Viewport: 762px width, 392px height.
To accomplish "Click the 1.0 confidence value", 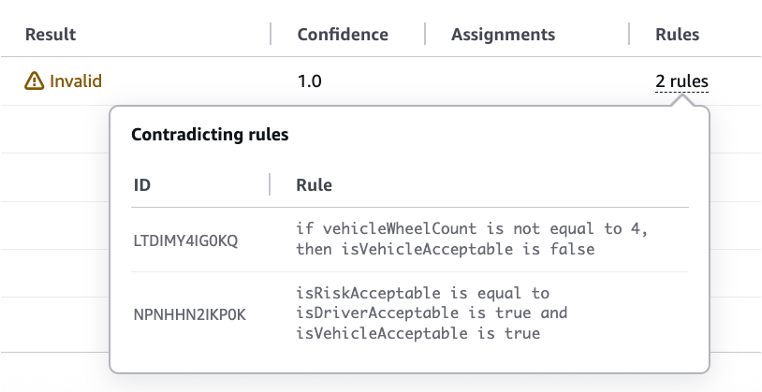I will (310, 81).
